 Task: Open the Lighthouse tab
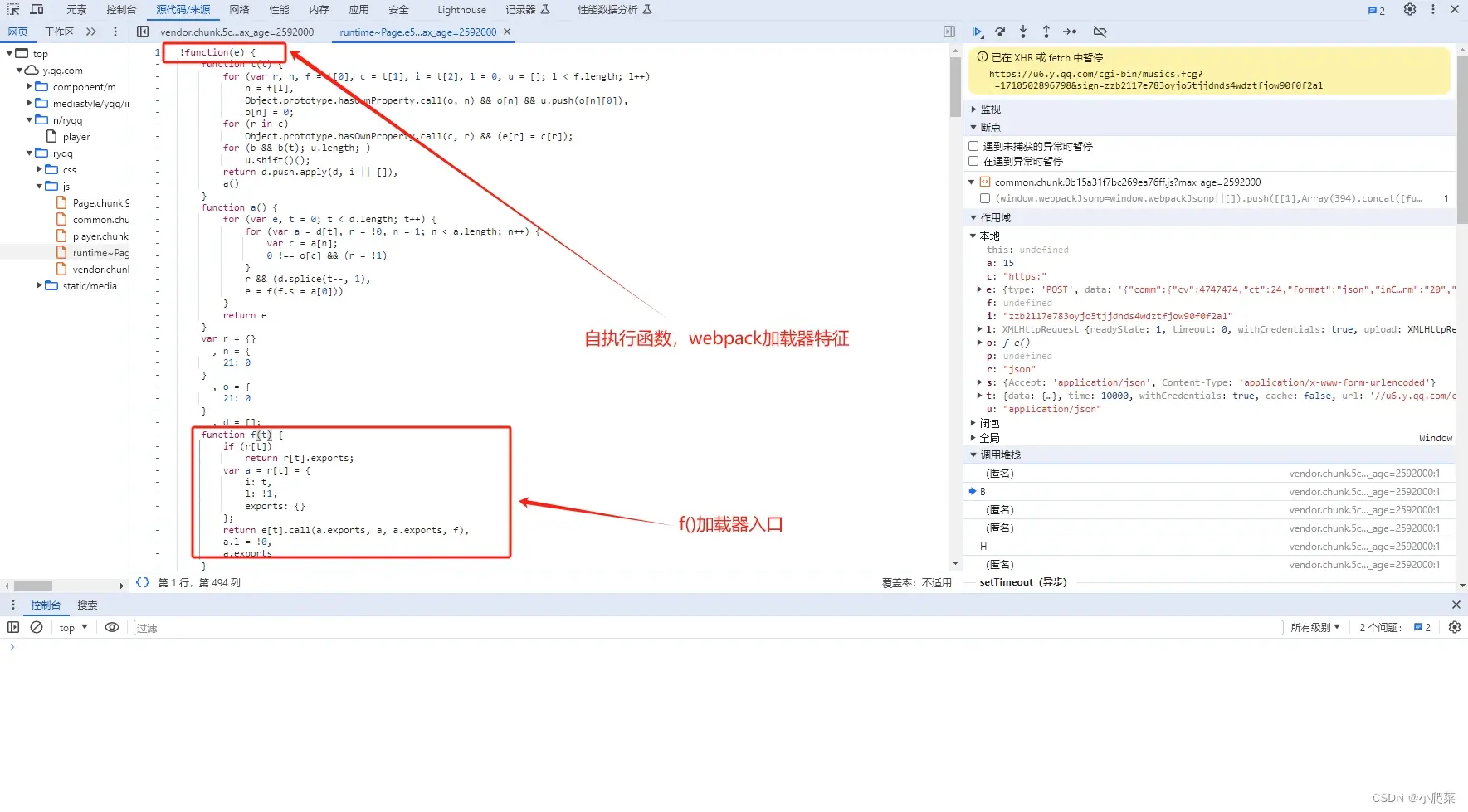(461, 10)
